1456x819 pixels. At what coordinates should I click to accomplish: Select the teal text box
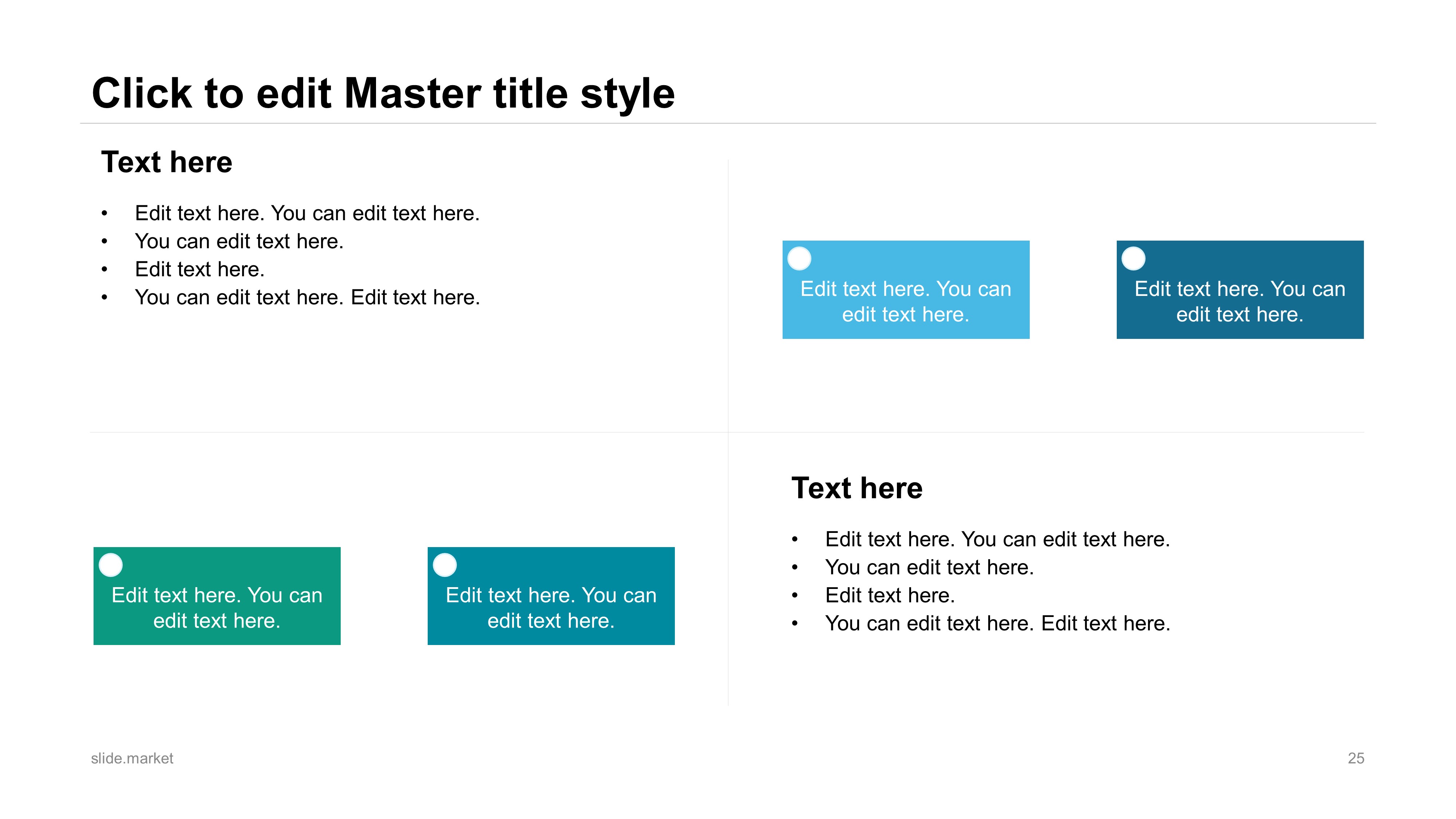(551, 596)
